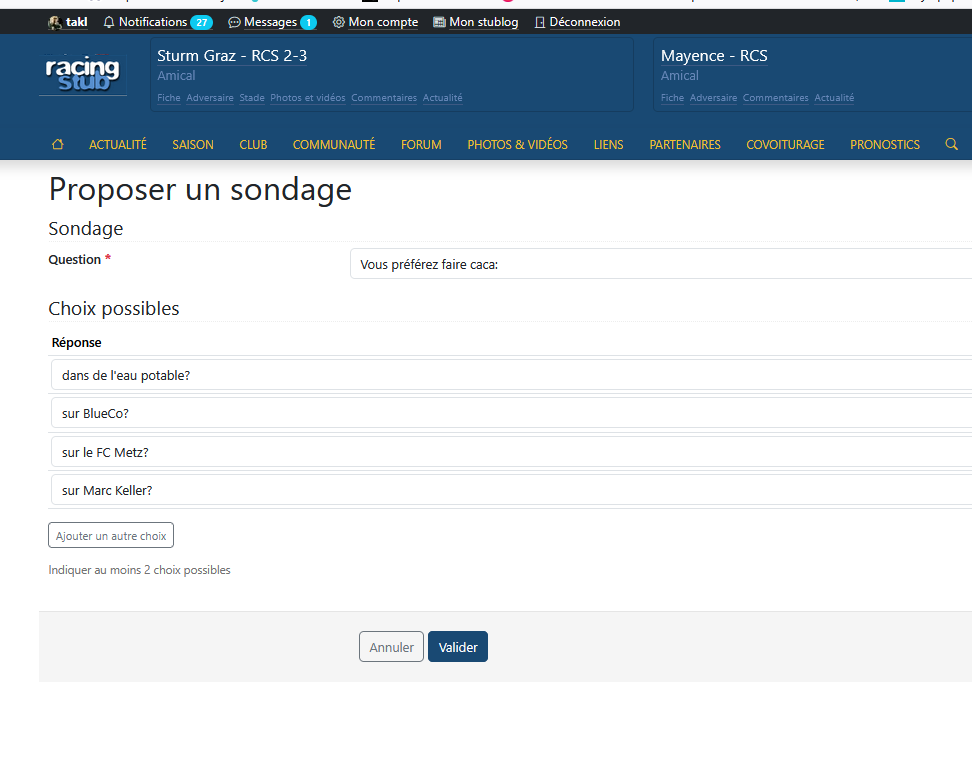Open the PRONOSTICS menu
This screenshot has width=972, height=781.
click(885, 144)
